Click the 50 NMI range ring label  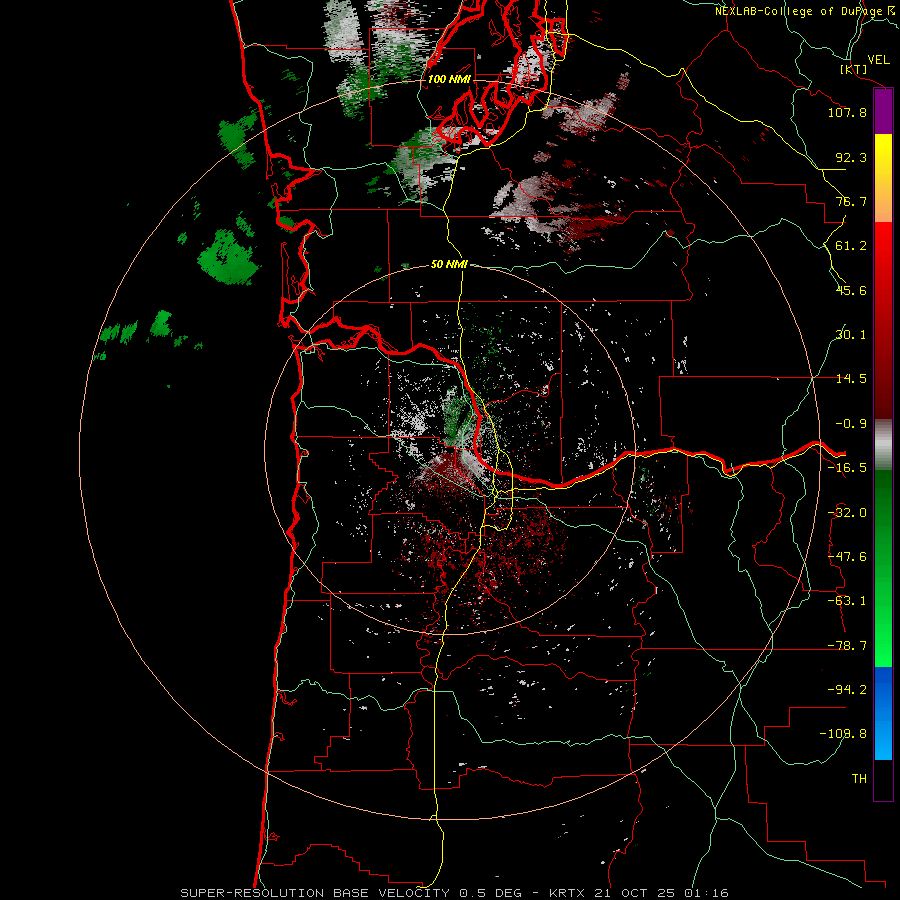tap(449, 264)
